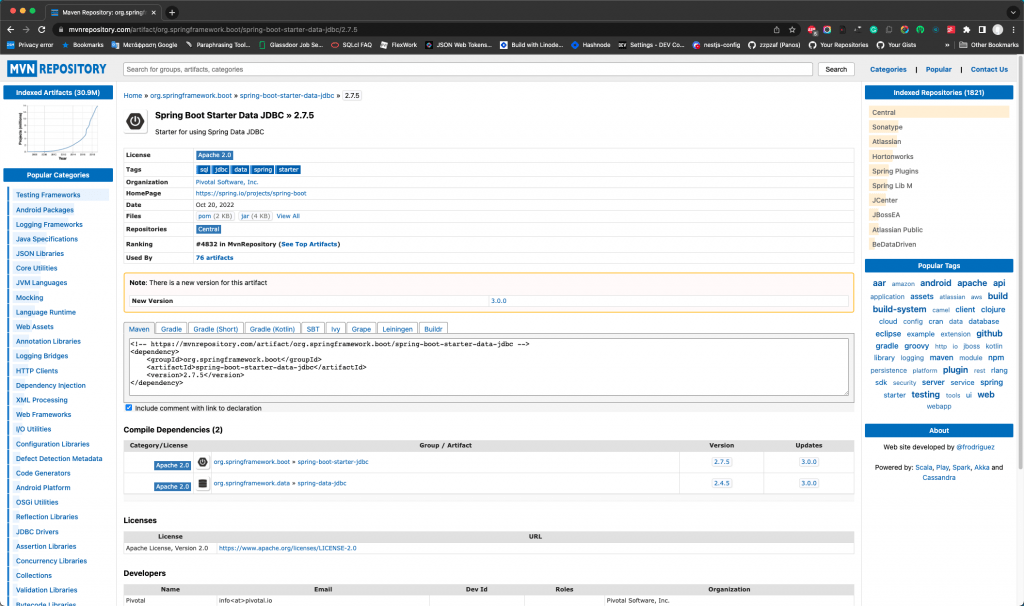
Task: Open a new browser tab
Action: click(x=172, y=12)
